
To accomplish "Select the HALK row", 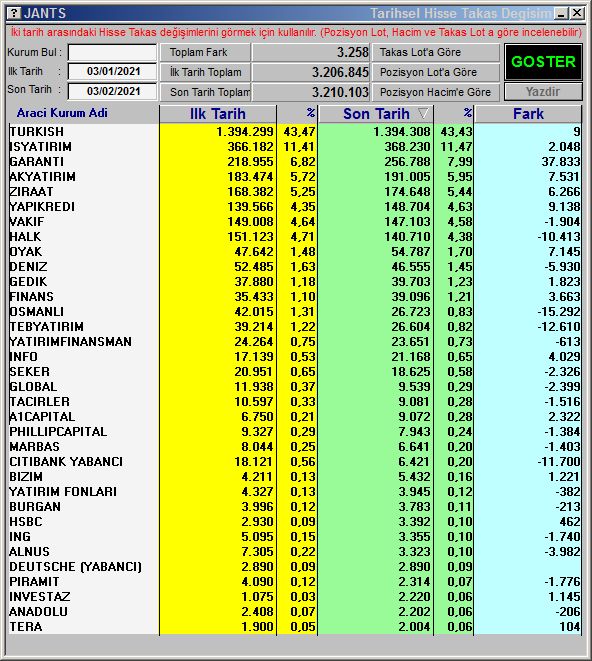I will [295, 237].
